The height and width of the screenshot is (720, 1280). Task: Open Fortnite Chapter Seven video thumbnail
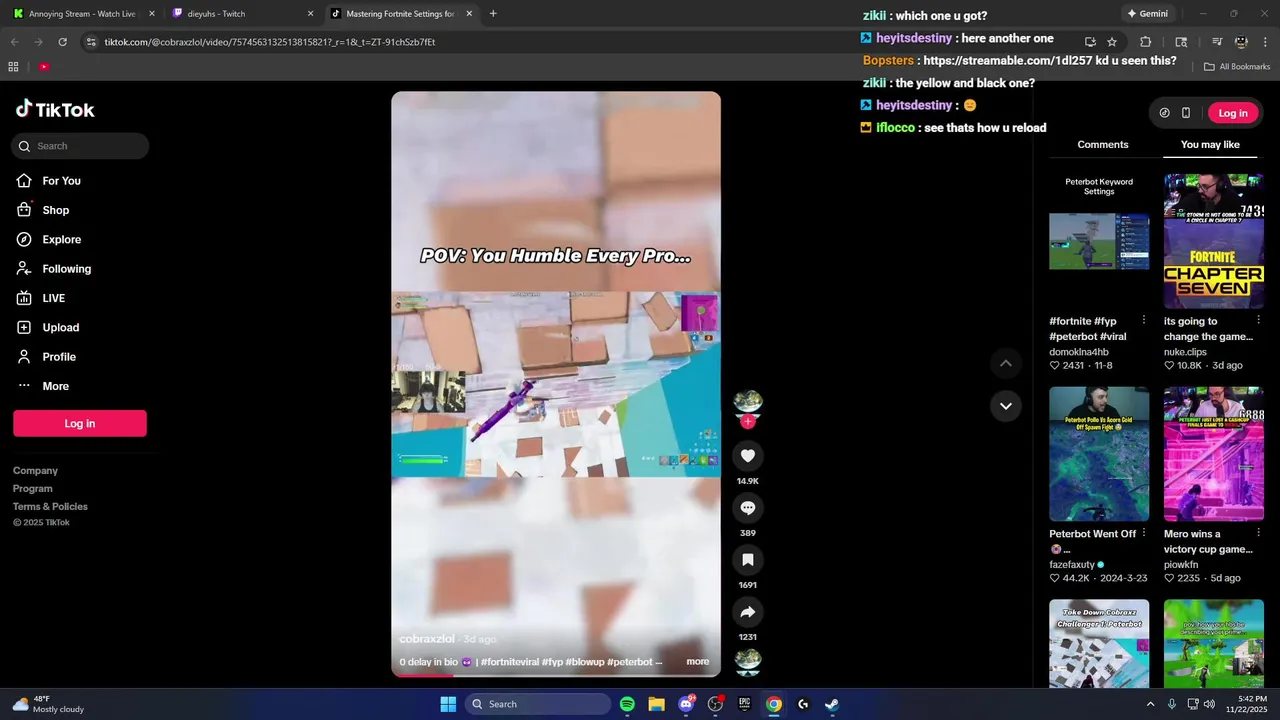[1214, 241]
